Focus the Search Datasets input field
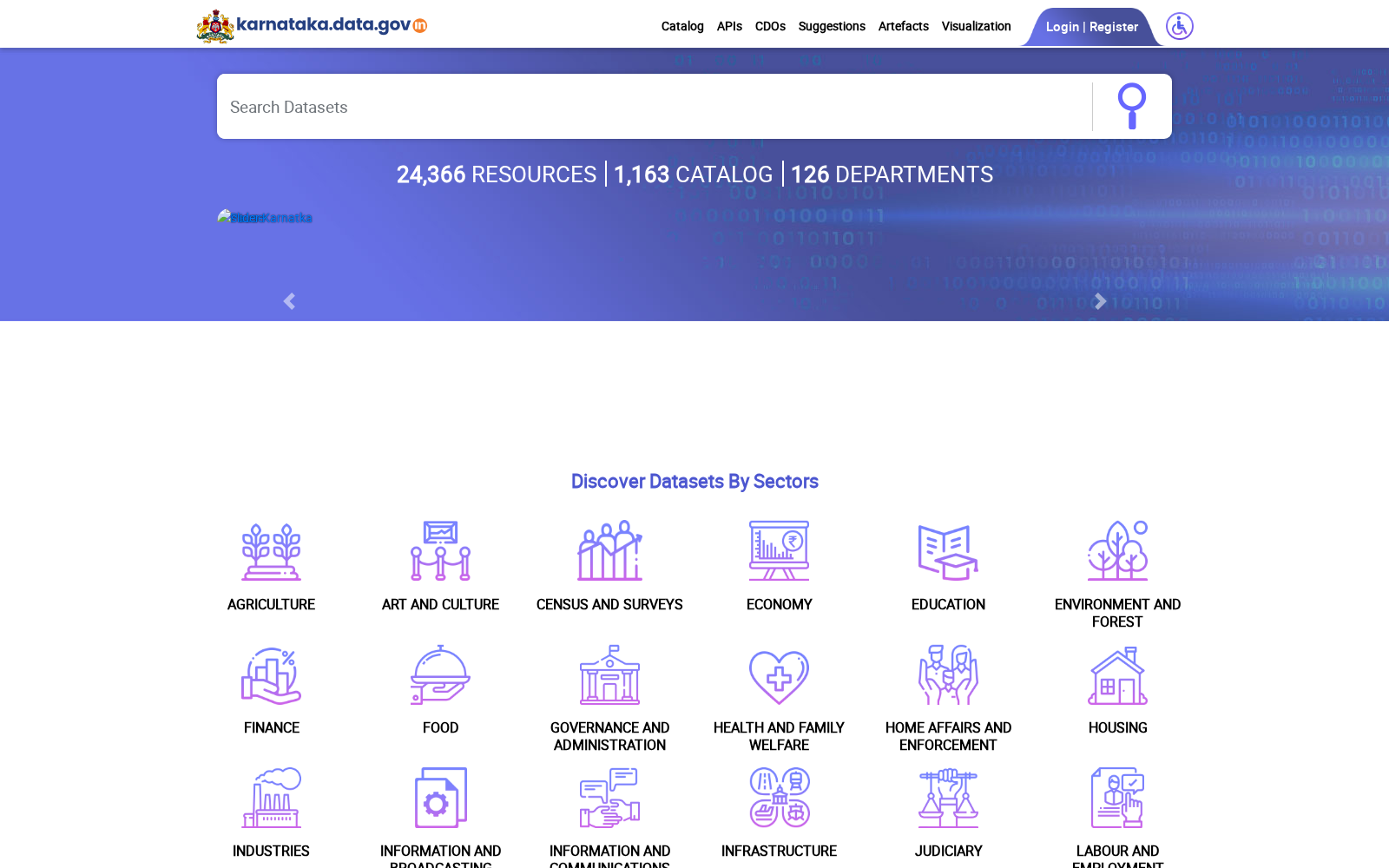This screenshot has width=1389, height=868. (x=654, y=106)
